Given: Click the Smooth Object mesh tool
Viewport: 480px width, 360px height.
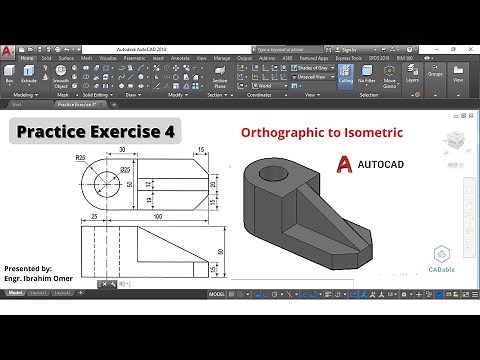Looking at the screenshot, I should [x=61, y=77].
